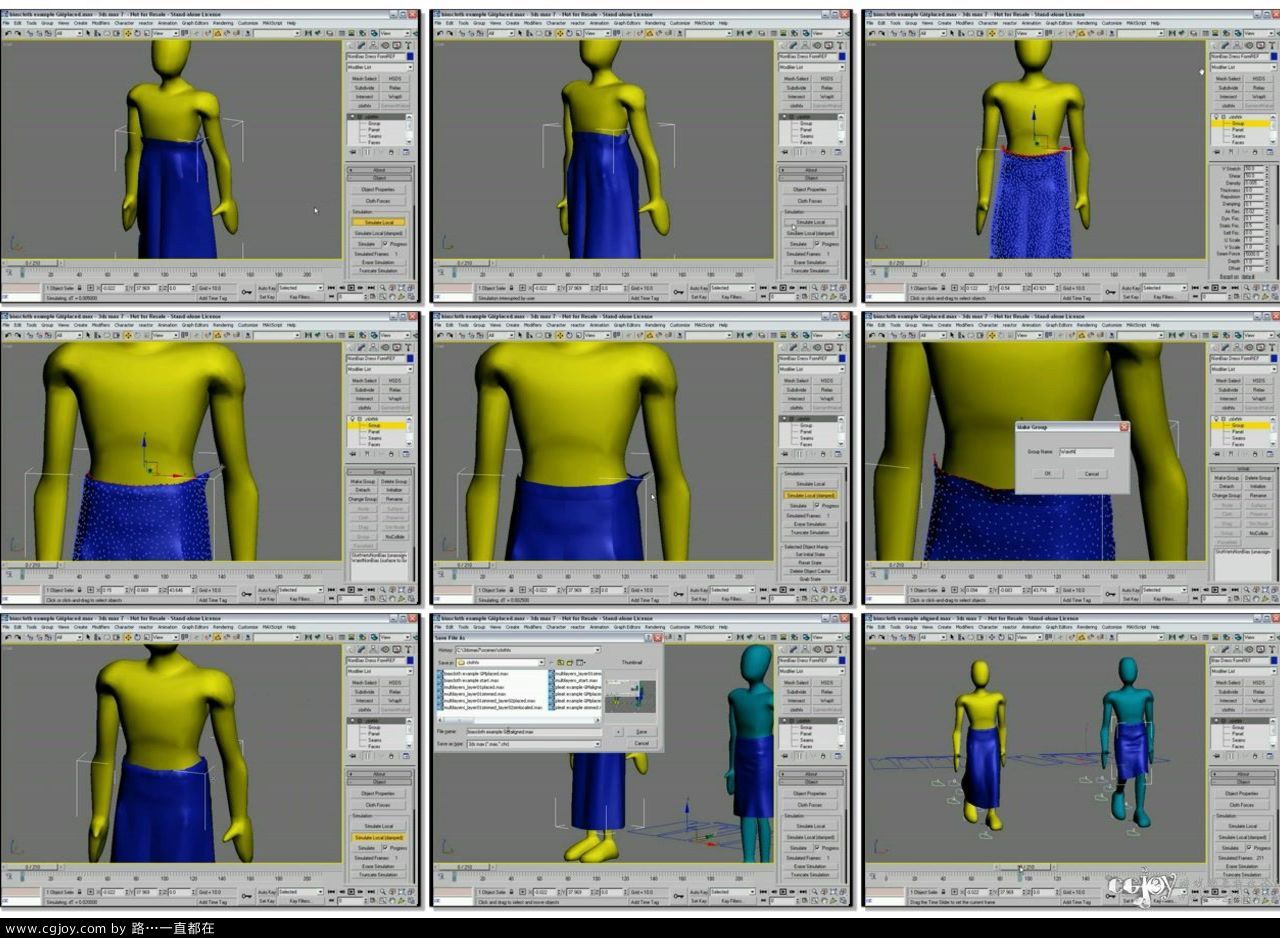Toggle Auto Key mode in top-left screenshot
This screenshot has width=1280, height=938.
[267, 288]
